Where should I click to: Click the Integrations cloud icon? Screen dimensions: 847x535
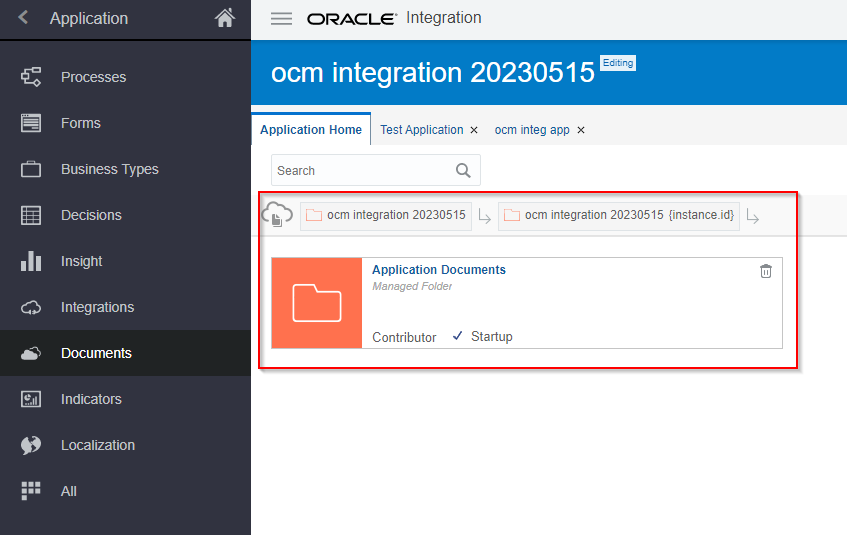[31, 307]
